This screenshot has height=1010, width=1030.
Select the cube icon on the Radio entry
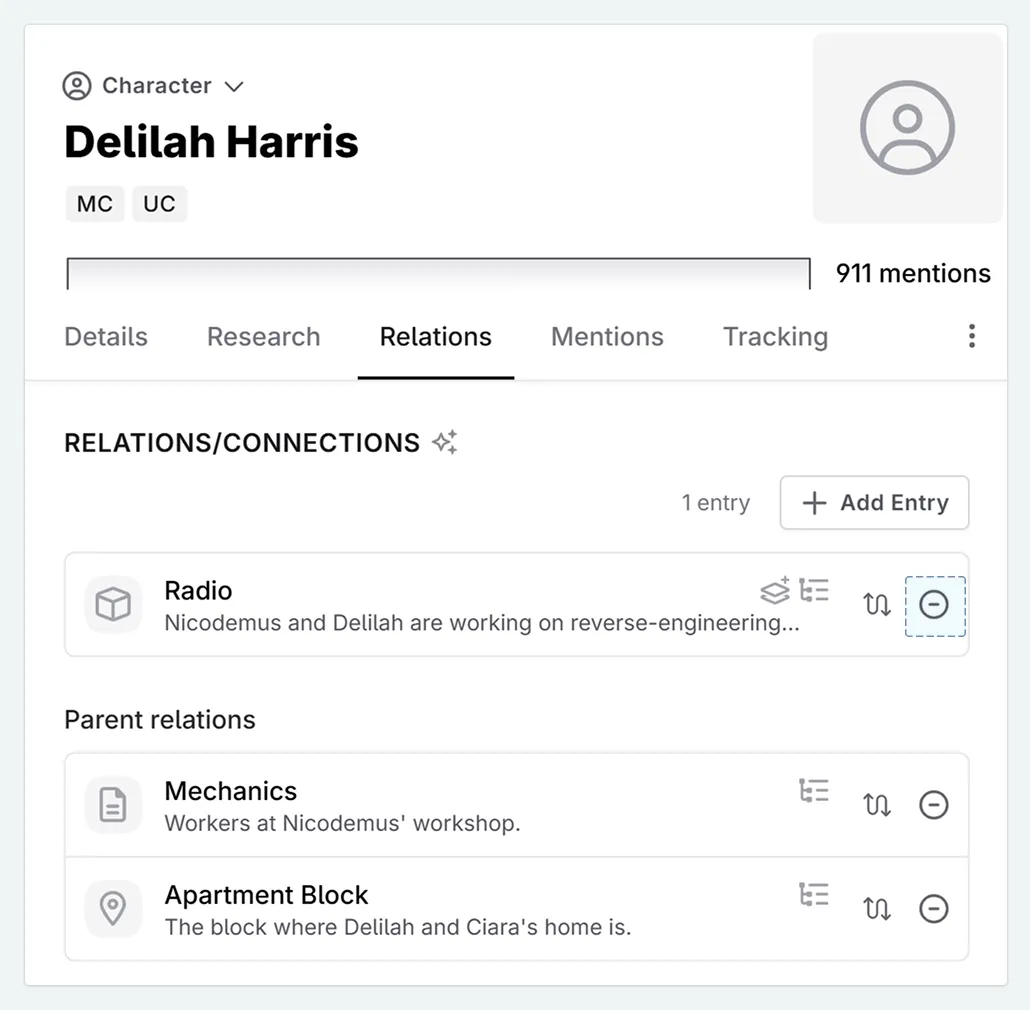pyautogui.click(x=113, y=604)
